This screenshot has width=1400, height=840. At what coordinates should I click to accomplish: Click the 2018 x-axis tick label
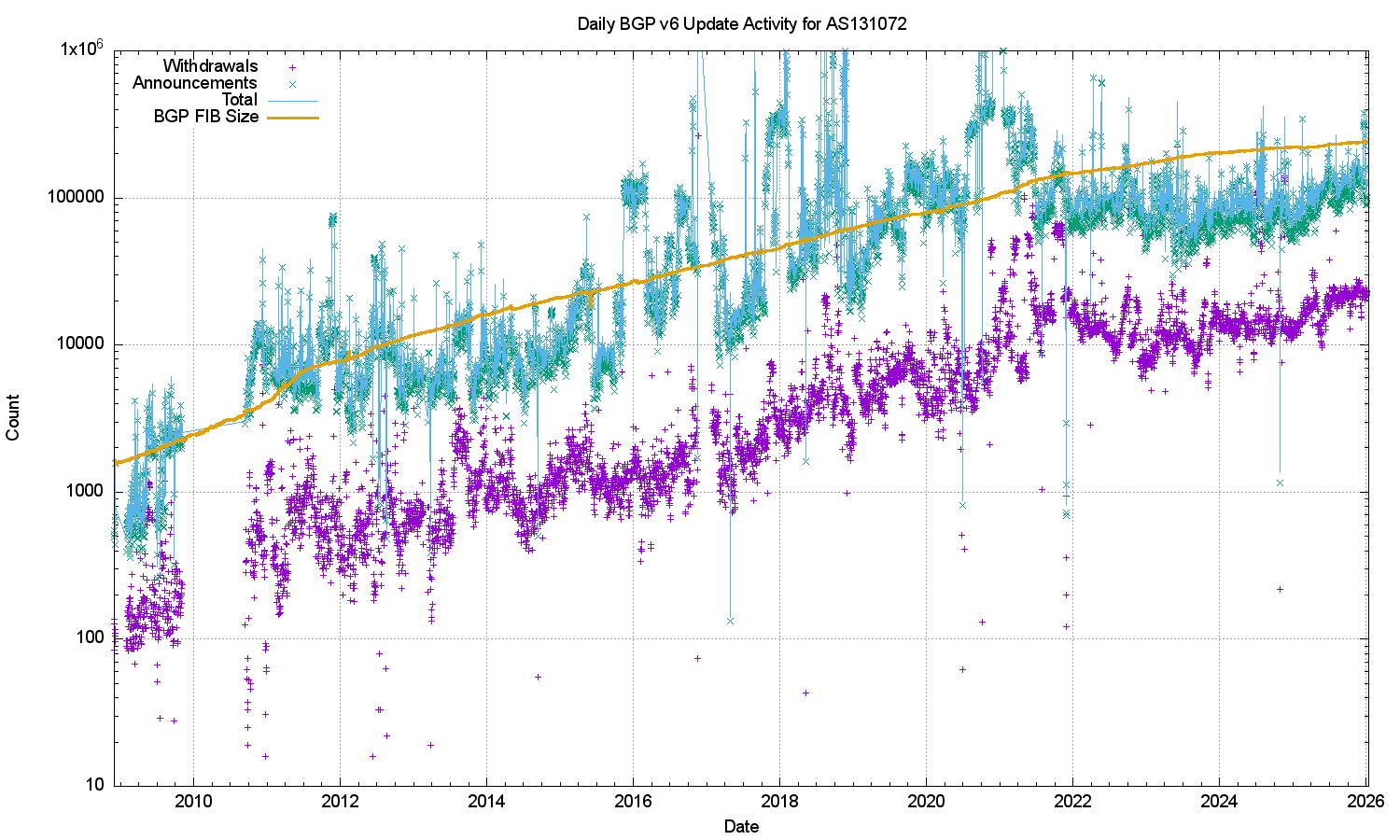pos(779,802)
